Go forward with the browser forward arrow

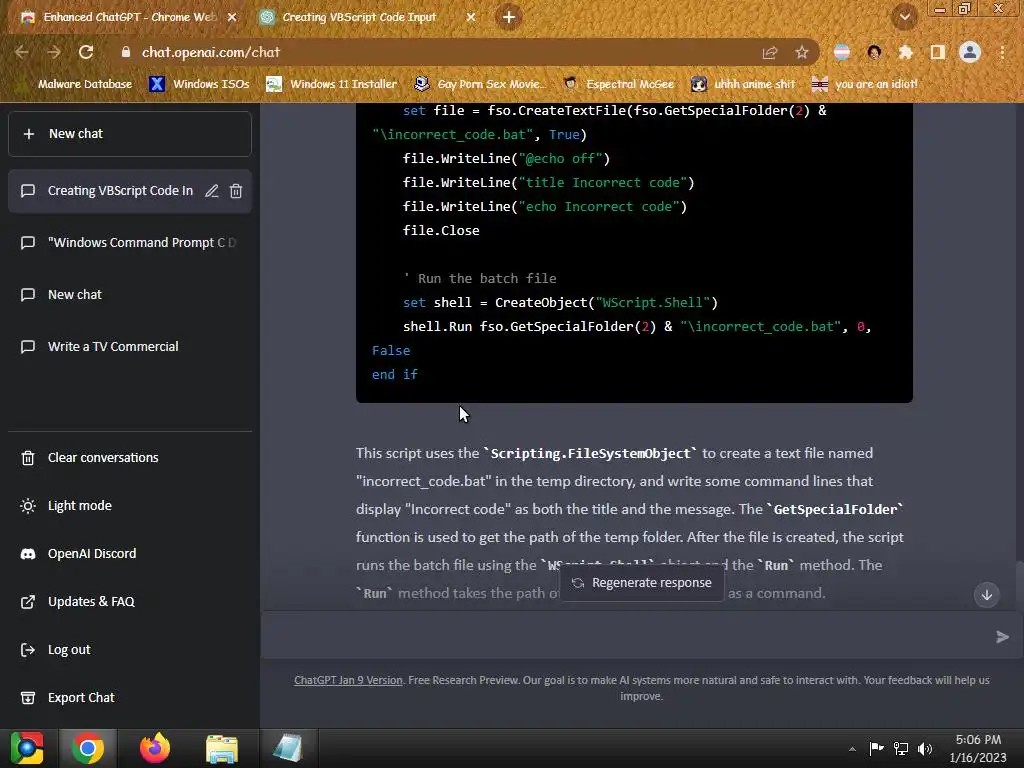tap(54, 52)
